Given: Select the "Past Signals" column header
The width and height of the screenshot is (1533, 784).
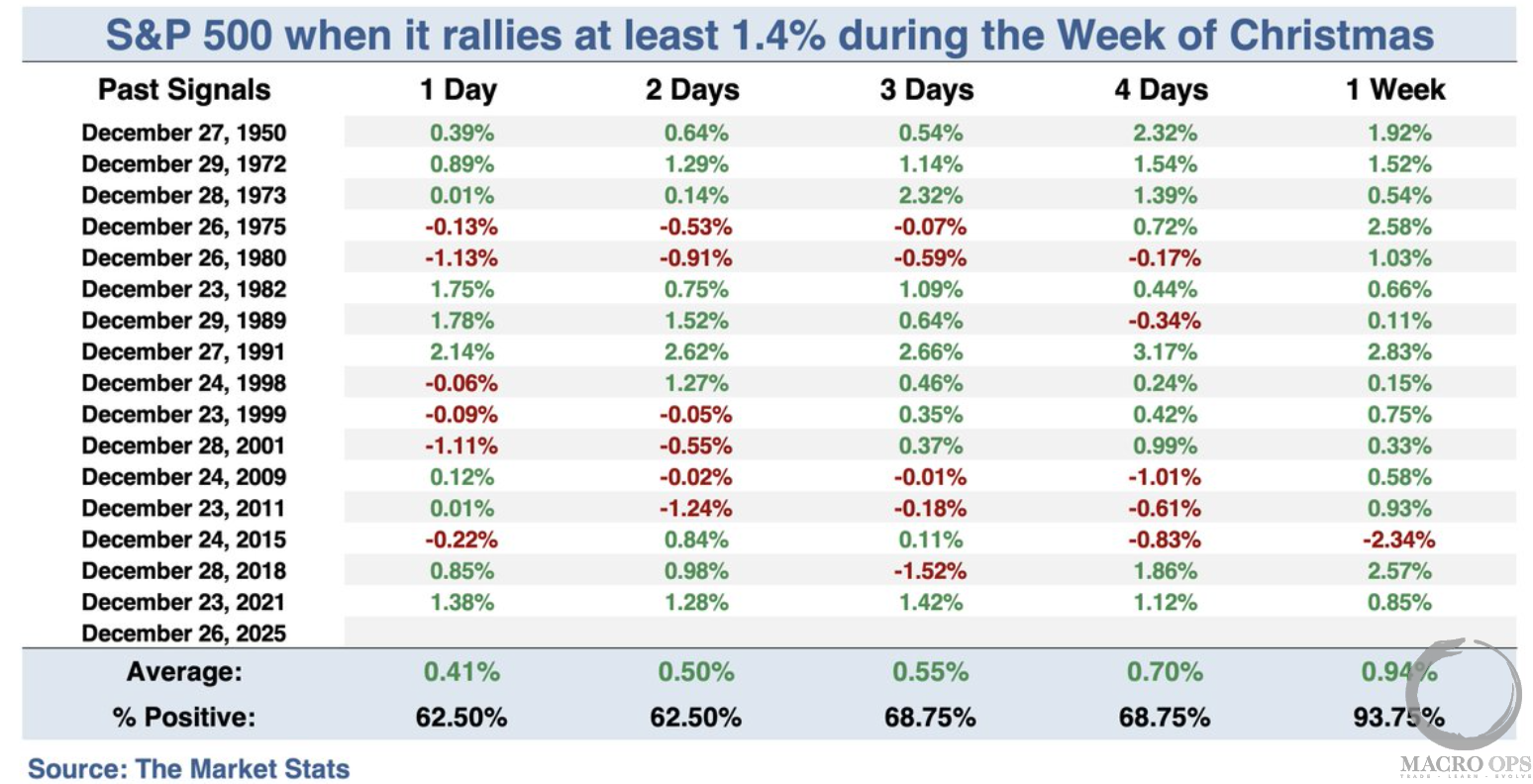Looking at the screenshot, I should [x=184, y=90].
